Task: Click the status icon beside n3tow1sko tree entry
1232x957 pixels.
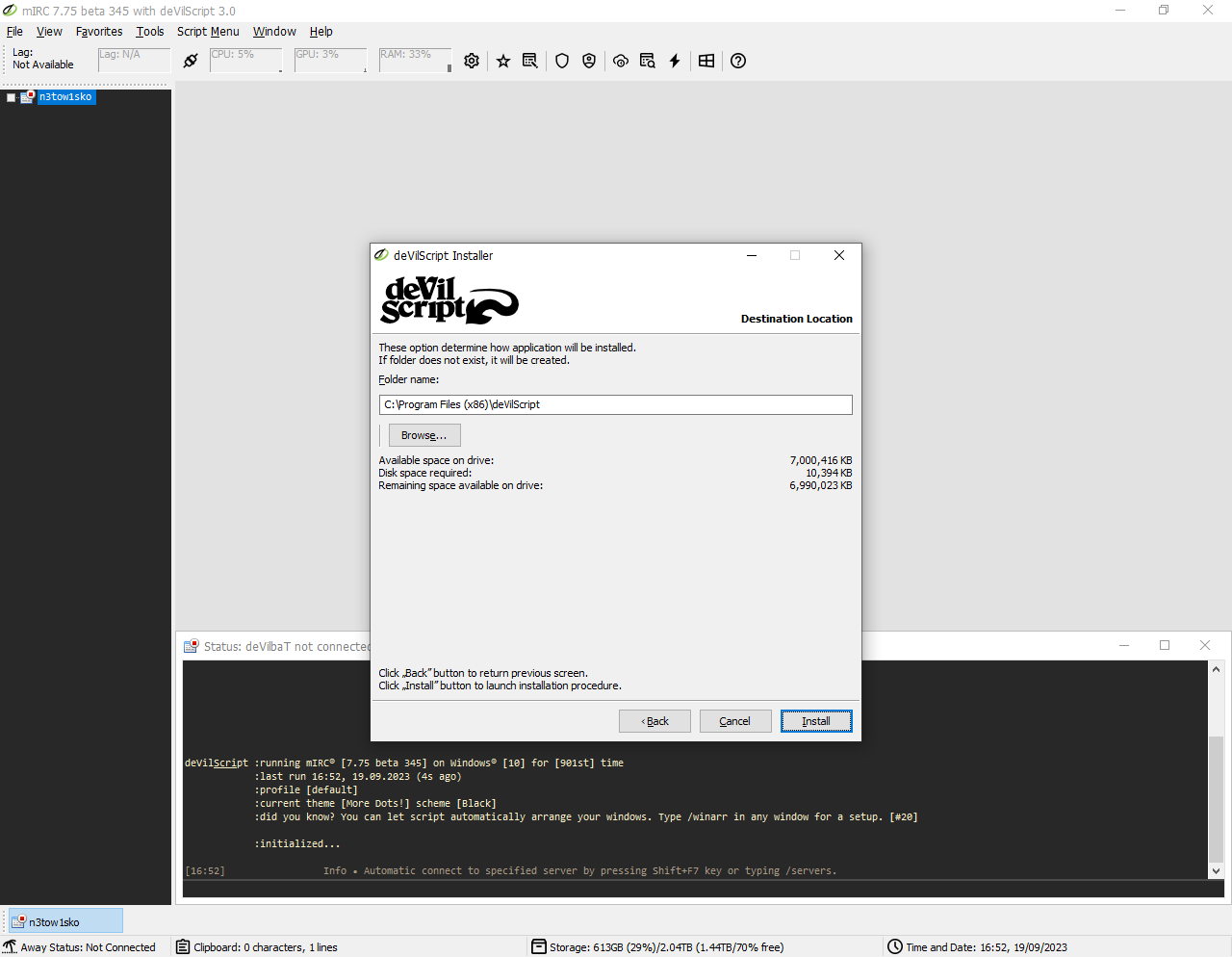Action: coord(28,96)
